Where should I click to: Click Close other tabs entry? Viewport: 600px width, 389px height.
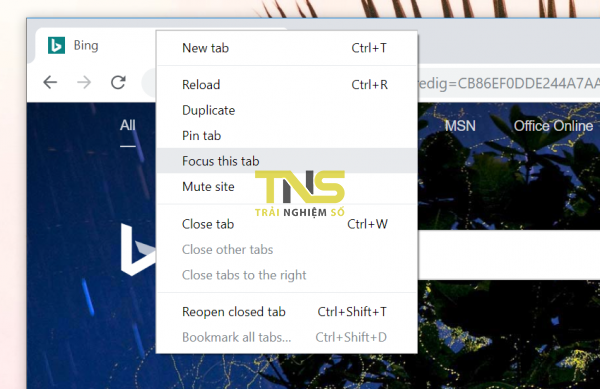(x=287, y=249)
